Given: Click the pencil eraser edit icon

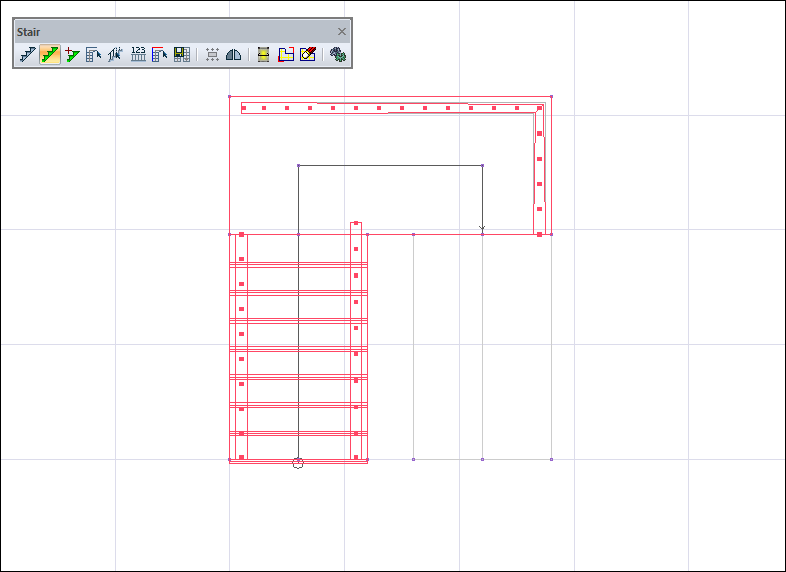Looking at the screenshot, I should coord(308,55).
